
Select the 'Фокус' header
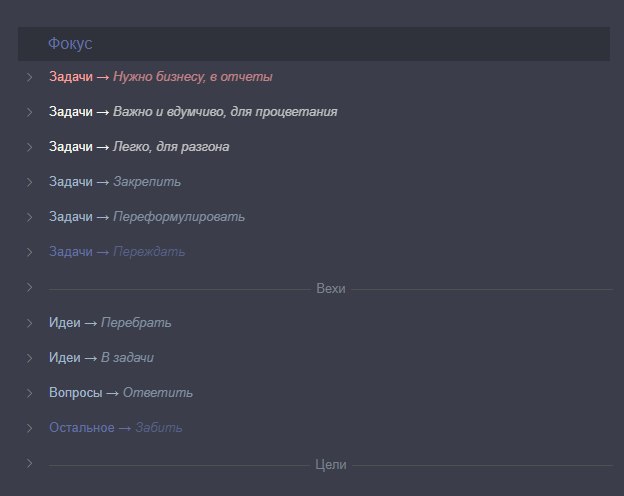tap(314, 44)
